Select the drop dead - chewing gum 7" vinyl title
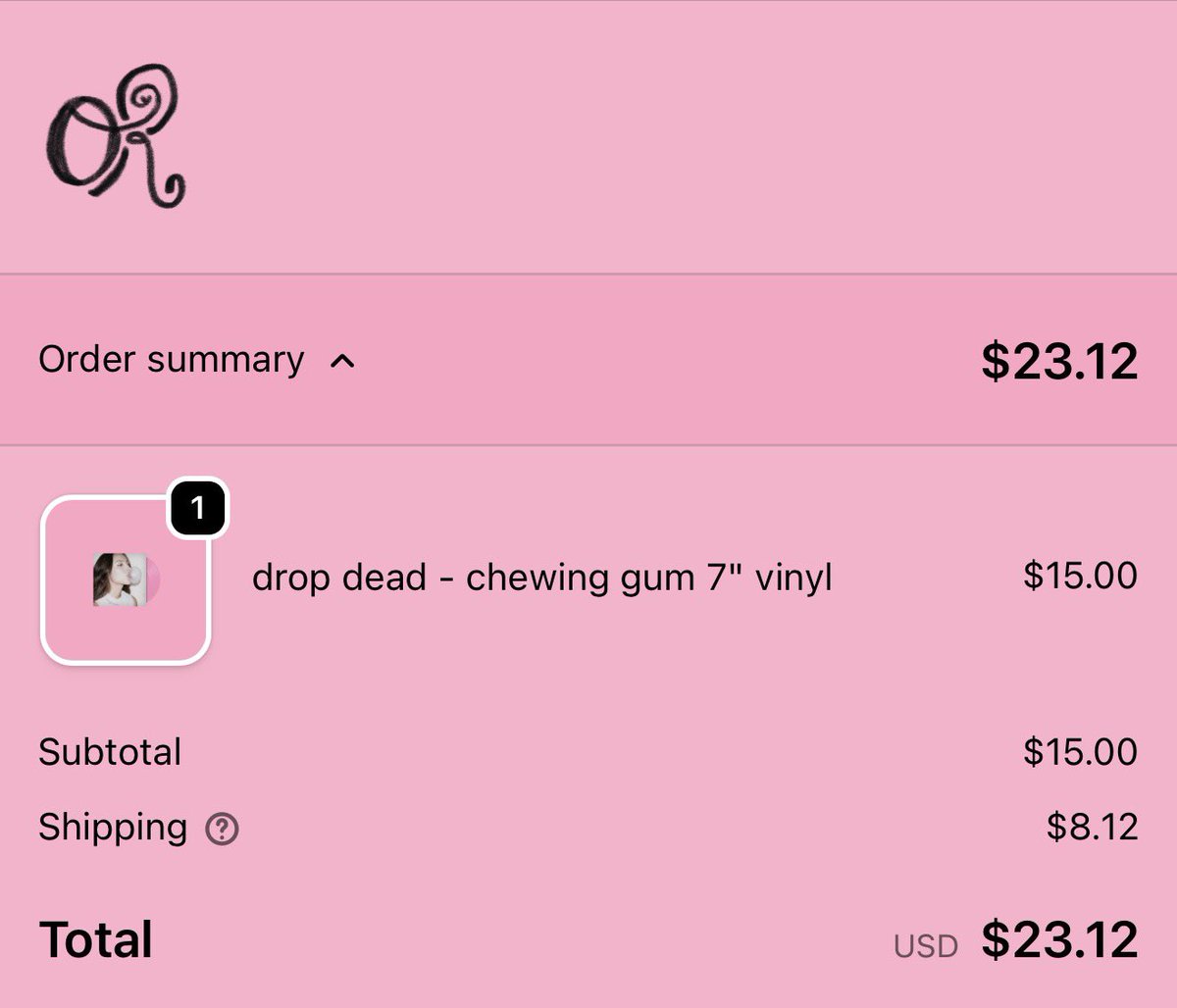 [542, 578]
